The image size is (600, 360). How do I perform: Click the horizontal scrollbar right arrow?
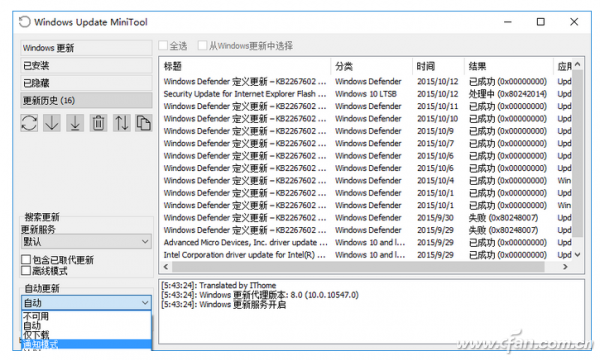tap(566, 267)
